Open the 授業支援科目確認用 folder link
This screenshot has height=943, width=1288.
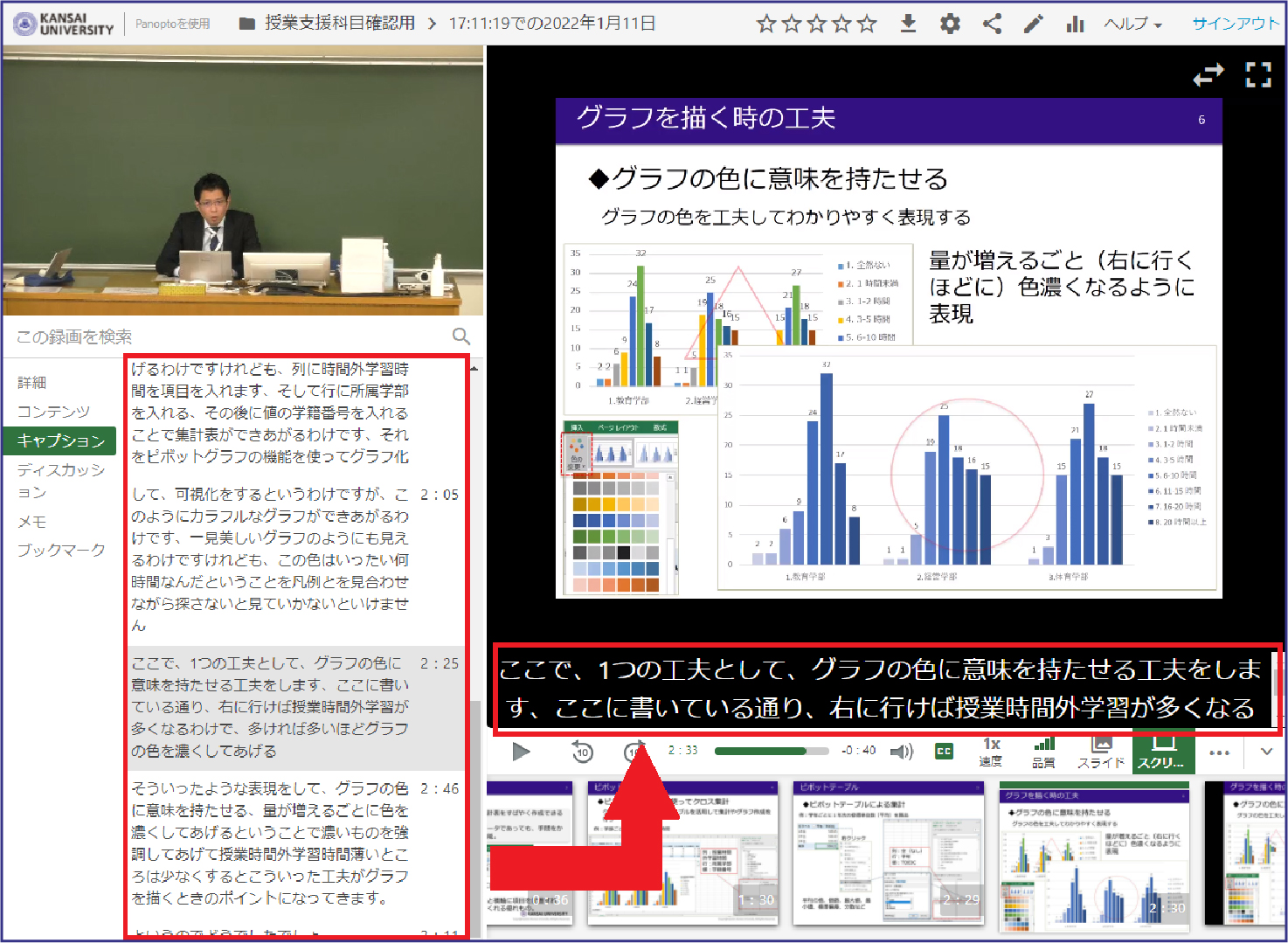click(339, 24)
